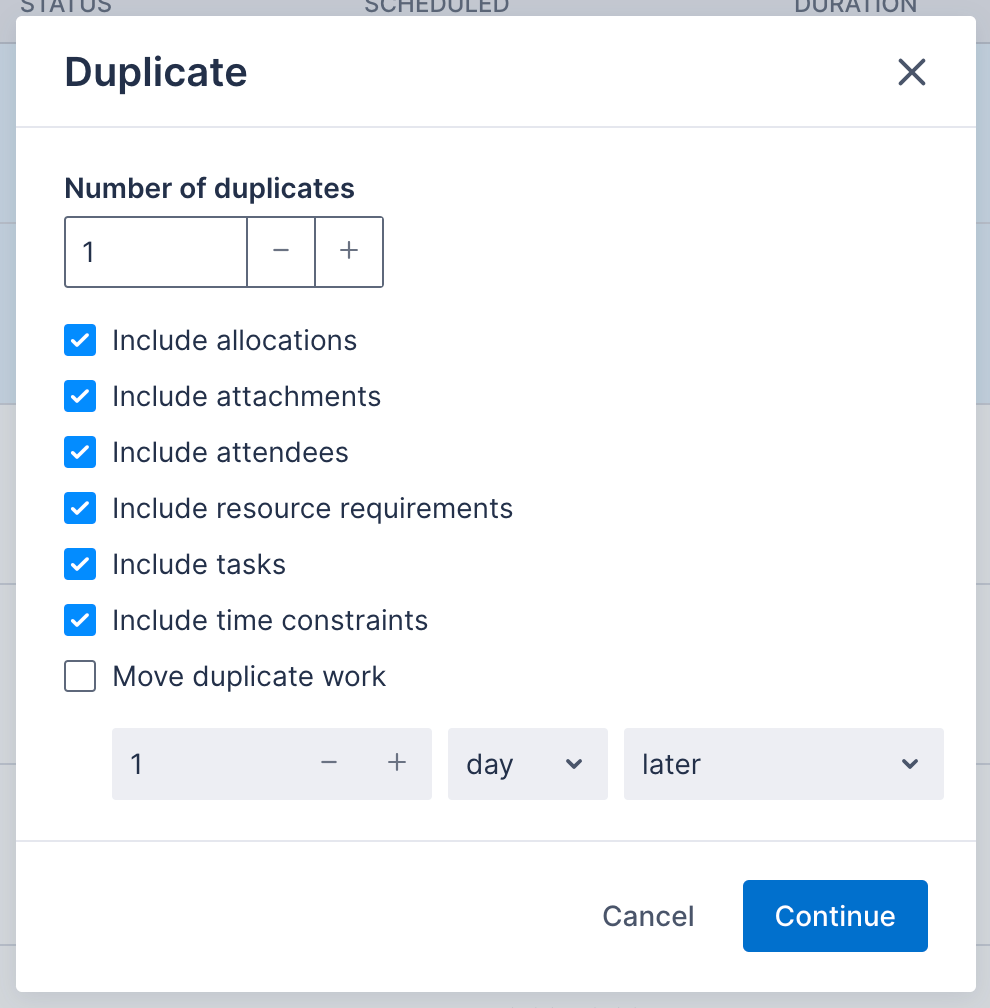Click the chevron on the day selector
990x1008 pixels.
(574, 764)
